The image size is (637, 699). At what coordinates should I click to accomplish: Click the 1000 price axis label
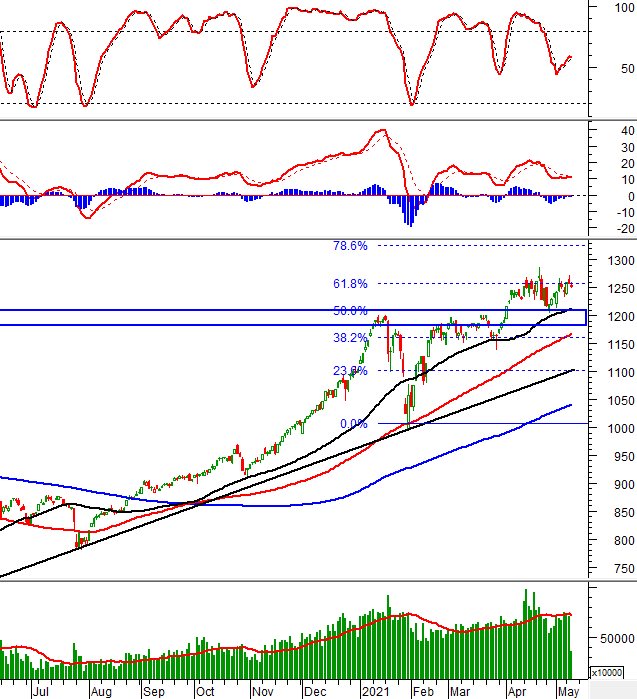point(621,429)
